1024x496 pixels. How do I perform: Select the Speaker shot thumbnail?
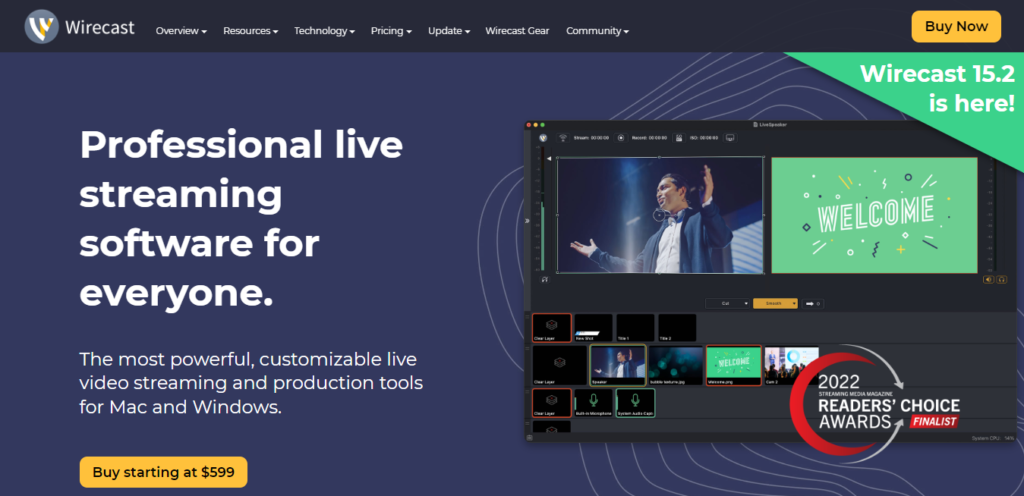pos(618,365)
